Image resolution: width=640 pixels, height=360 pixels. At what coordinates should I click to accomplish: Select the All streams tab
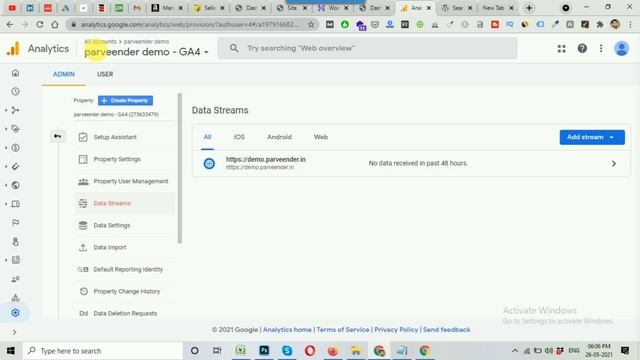coord(207,137)
